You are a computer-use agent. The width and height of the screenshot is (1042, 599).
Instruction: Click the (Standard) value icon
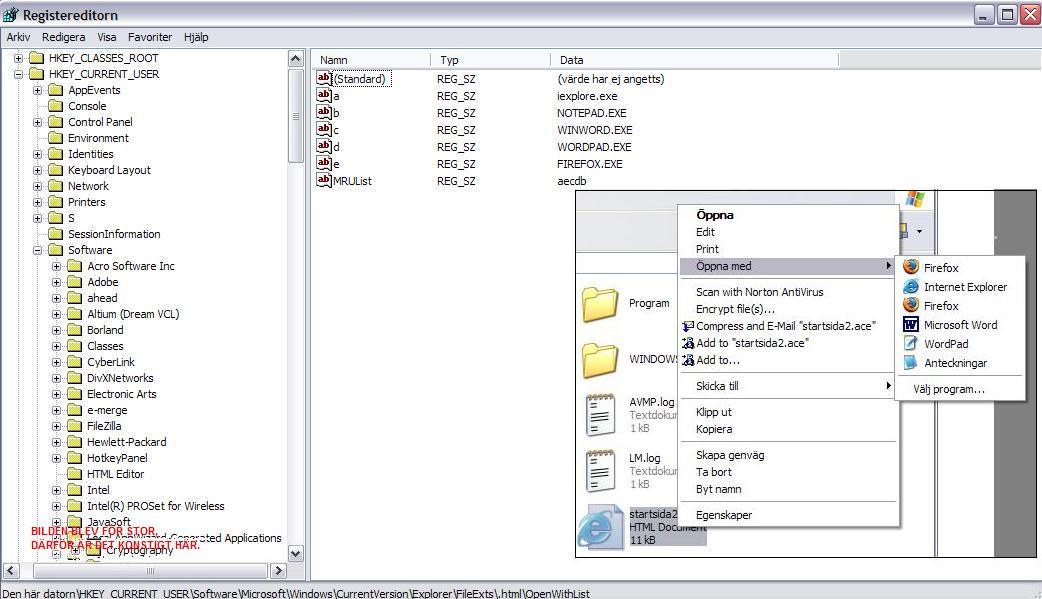tap(324, 78)
